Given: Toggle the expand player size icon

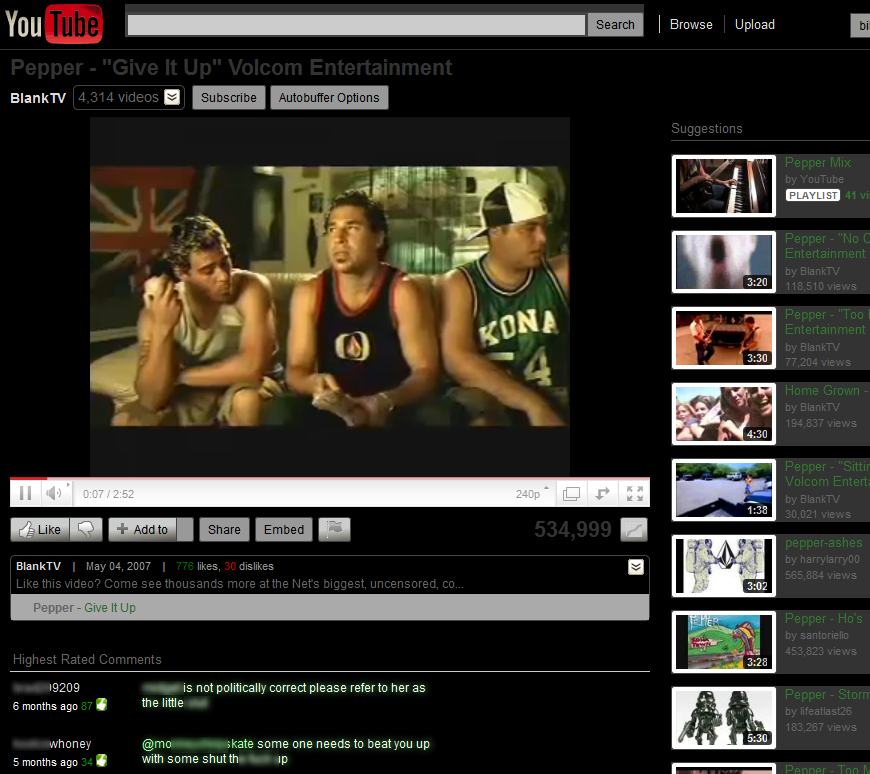Looking at the screenshot, I should pyautogui.click(x=571, y=494).
